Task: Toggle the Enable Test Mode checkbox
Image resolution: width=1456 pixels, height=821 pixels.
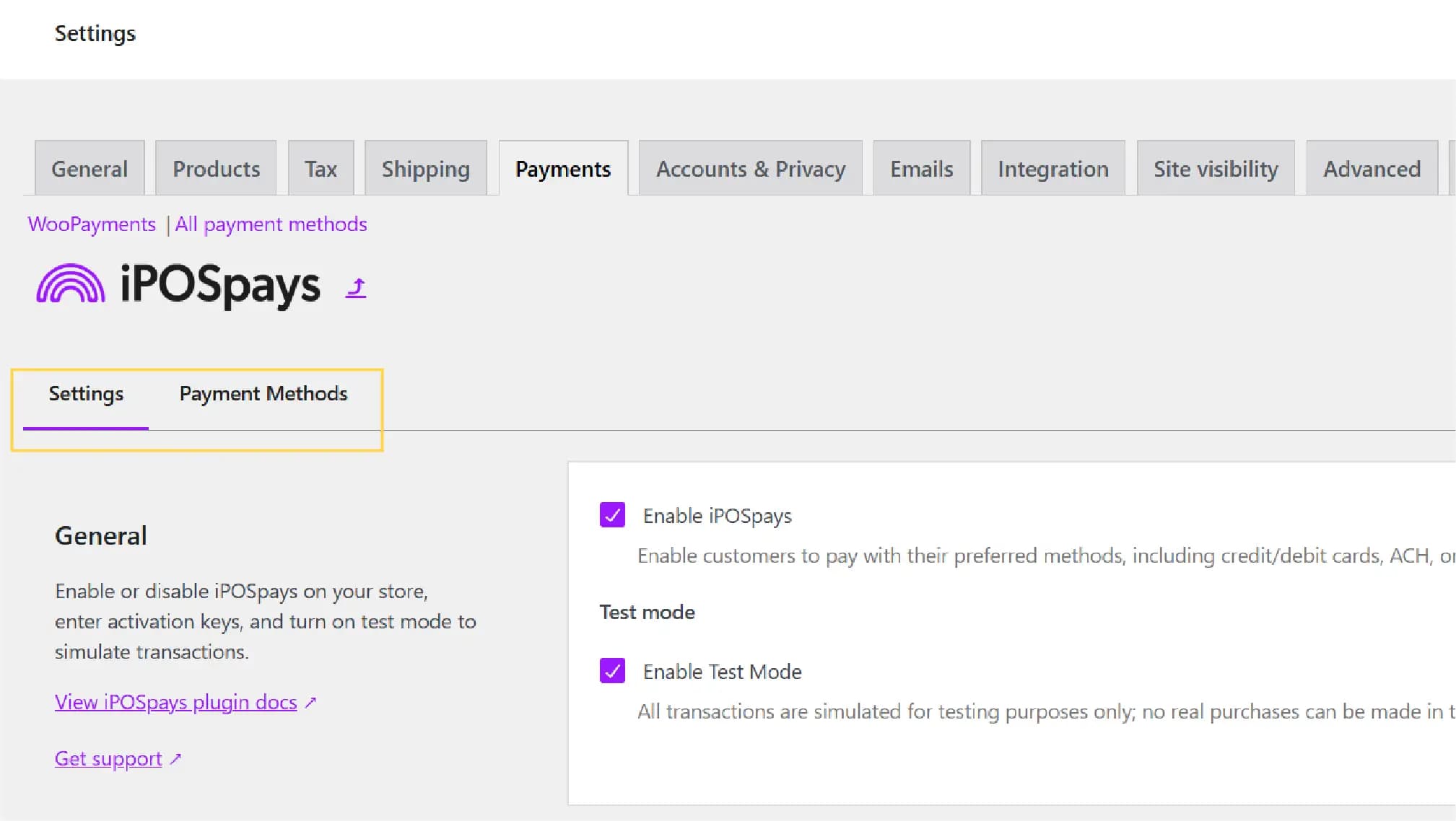Action: point(612,671)
